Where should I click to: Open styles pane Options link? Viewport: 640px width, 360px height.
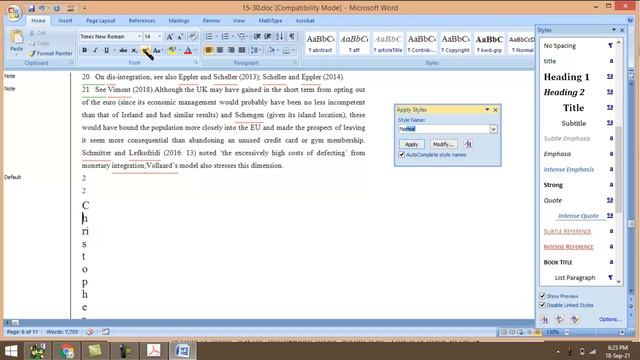[610, 319]
